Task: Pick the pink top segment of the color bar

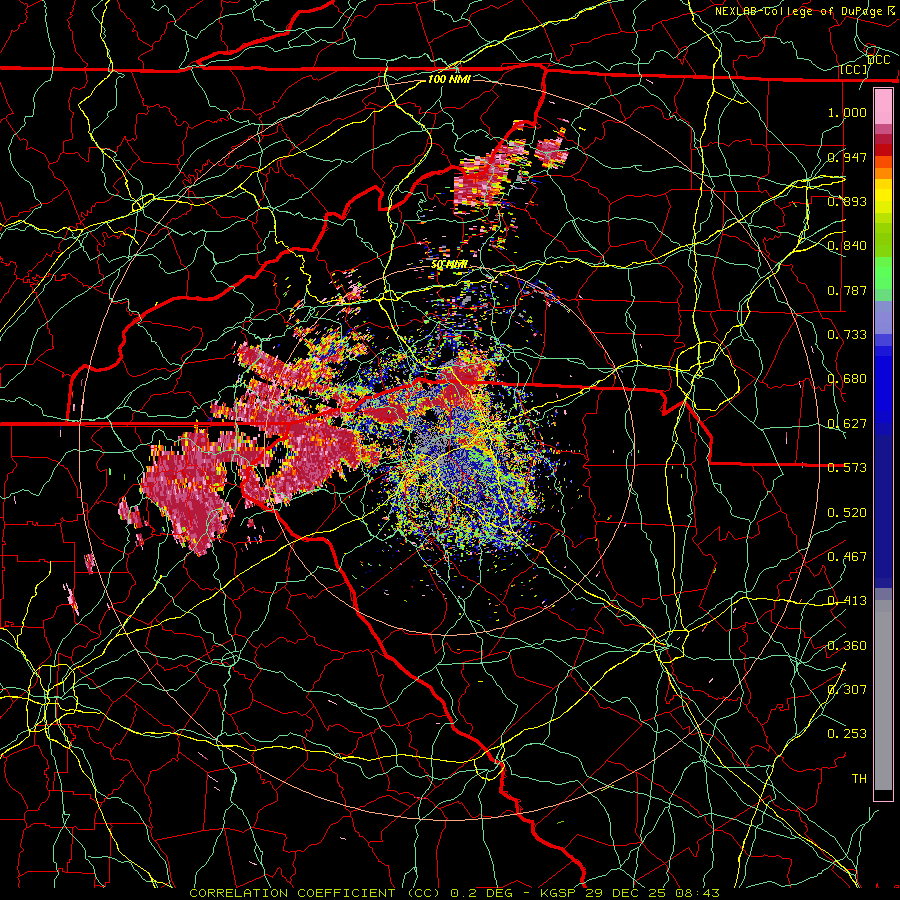Action: [883, 107]
